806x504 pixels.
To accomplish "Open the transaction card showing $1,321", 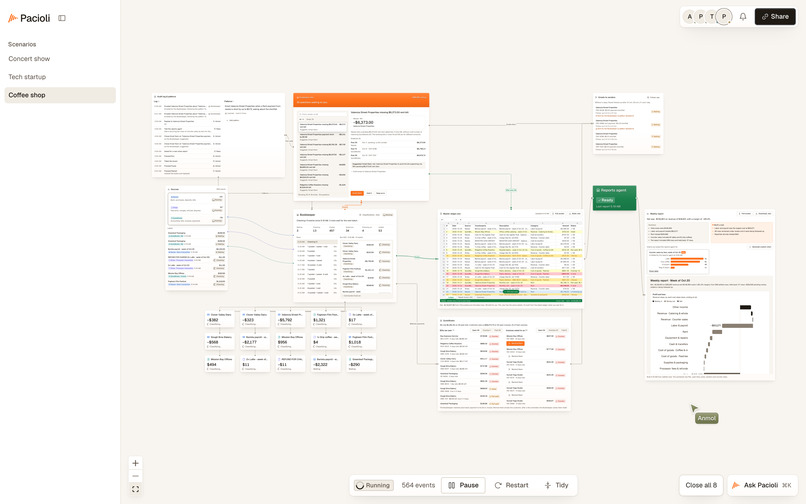I will (326, 319).
